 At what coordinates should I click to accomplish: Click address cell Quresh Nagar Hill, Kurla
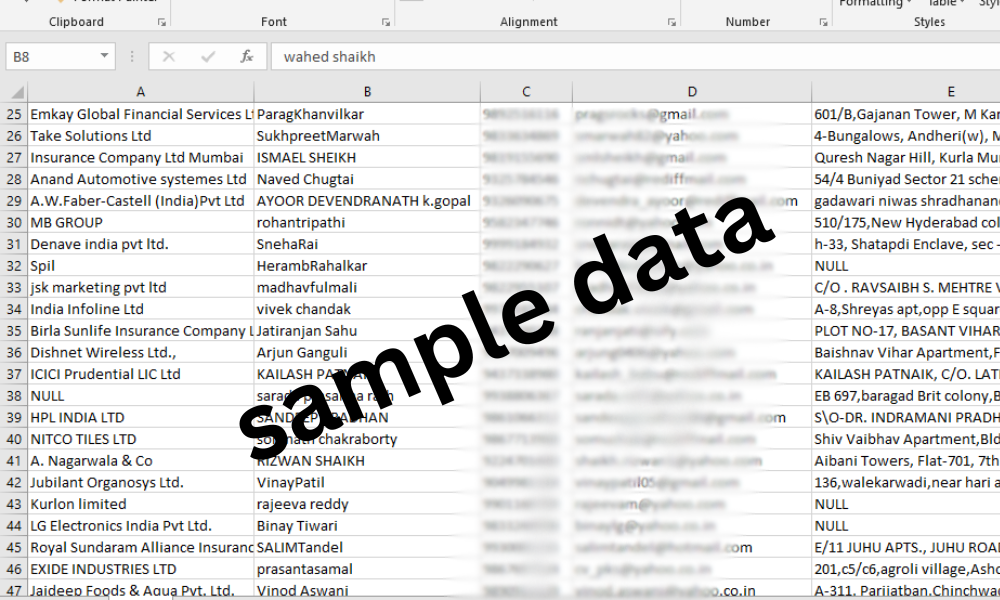coord(906,157)
